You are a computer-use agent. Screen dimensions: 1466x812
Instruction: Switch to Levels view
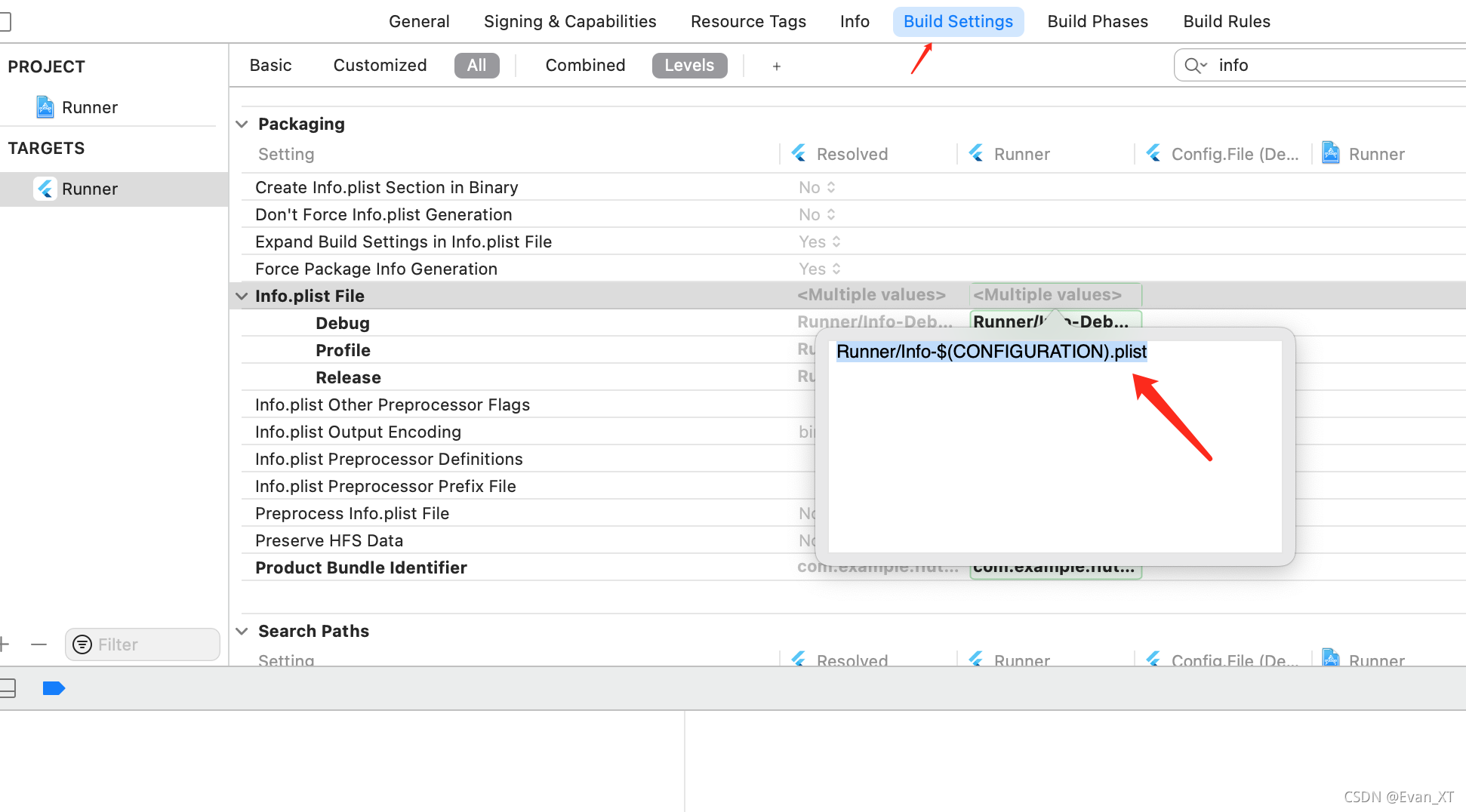pyautogui.click(x=689, y=65)
